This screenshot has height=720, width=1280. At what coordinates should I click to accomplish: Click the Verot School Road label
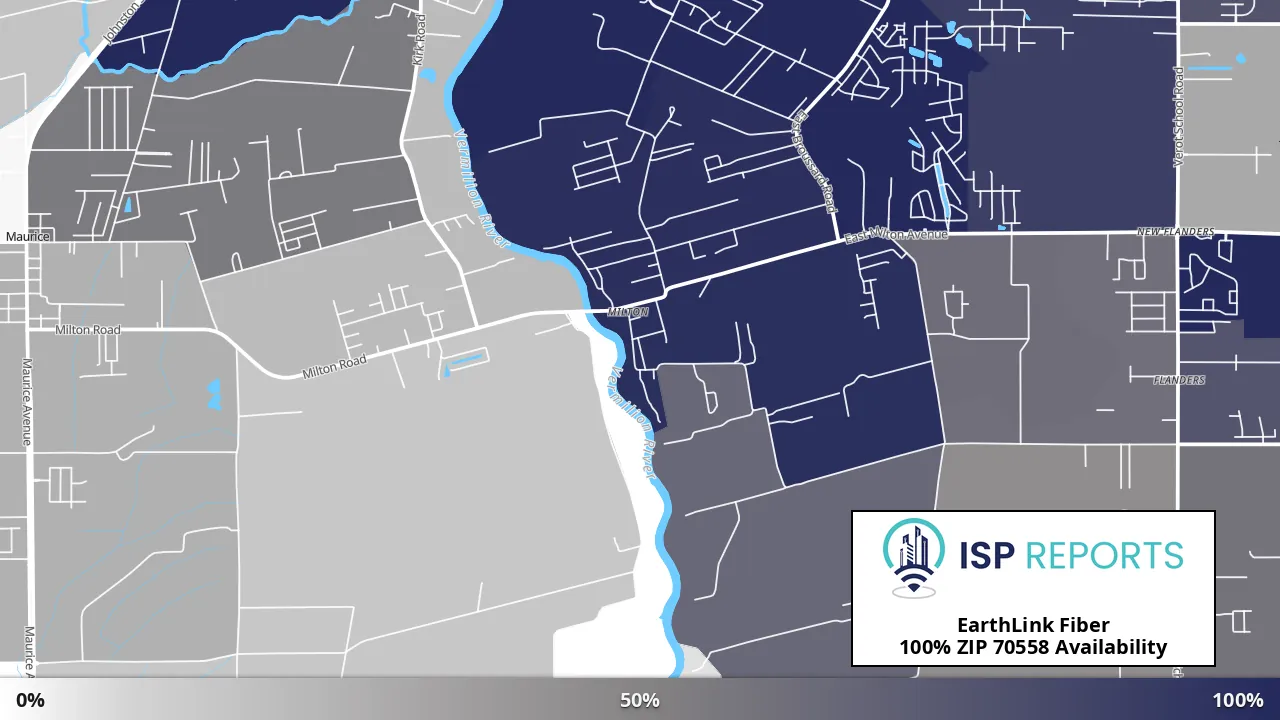1179,117
